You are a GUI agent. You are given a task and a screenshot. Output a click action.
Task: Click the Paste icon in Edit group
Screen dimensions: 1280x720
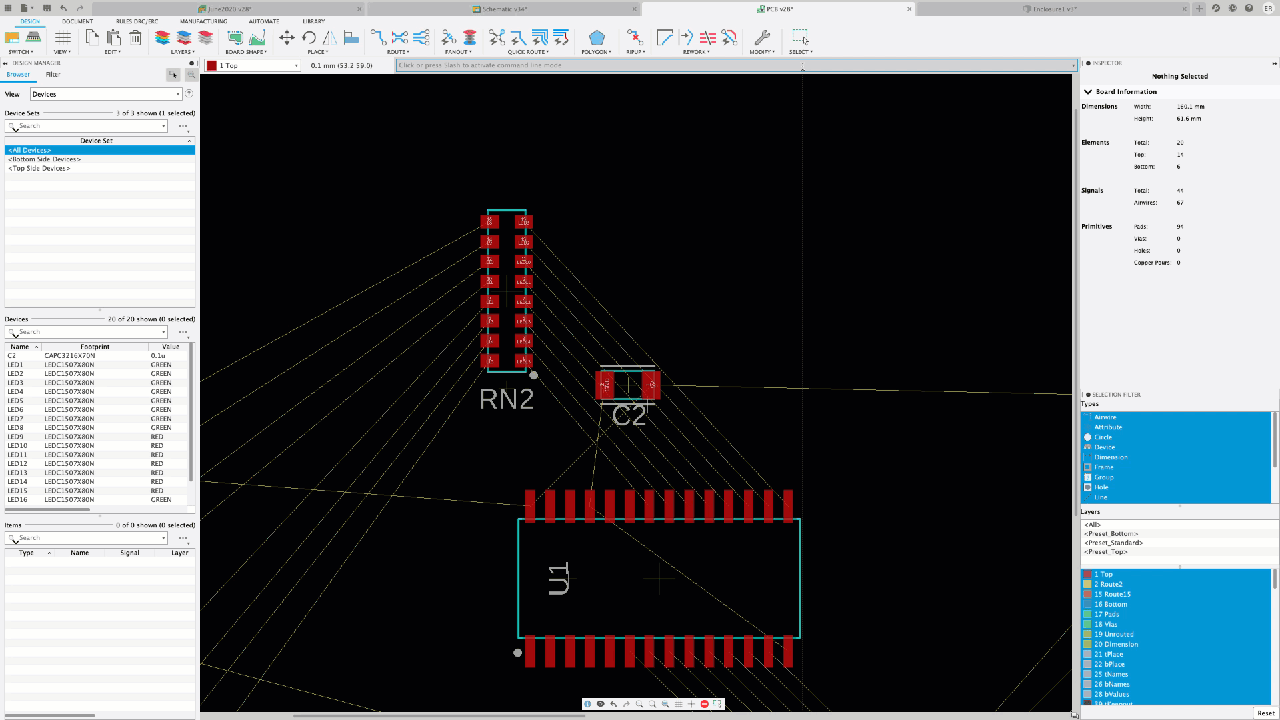pos(114,38)
